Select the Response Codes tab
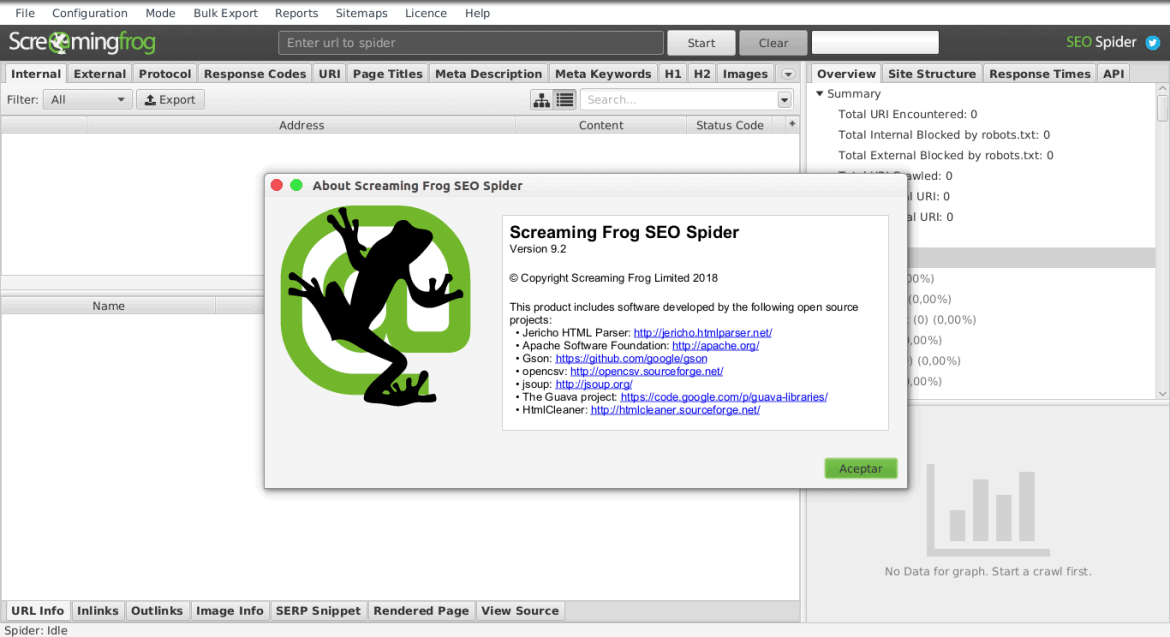Viewport: 1170px width, 637px height. 254,74
